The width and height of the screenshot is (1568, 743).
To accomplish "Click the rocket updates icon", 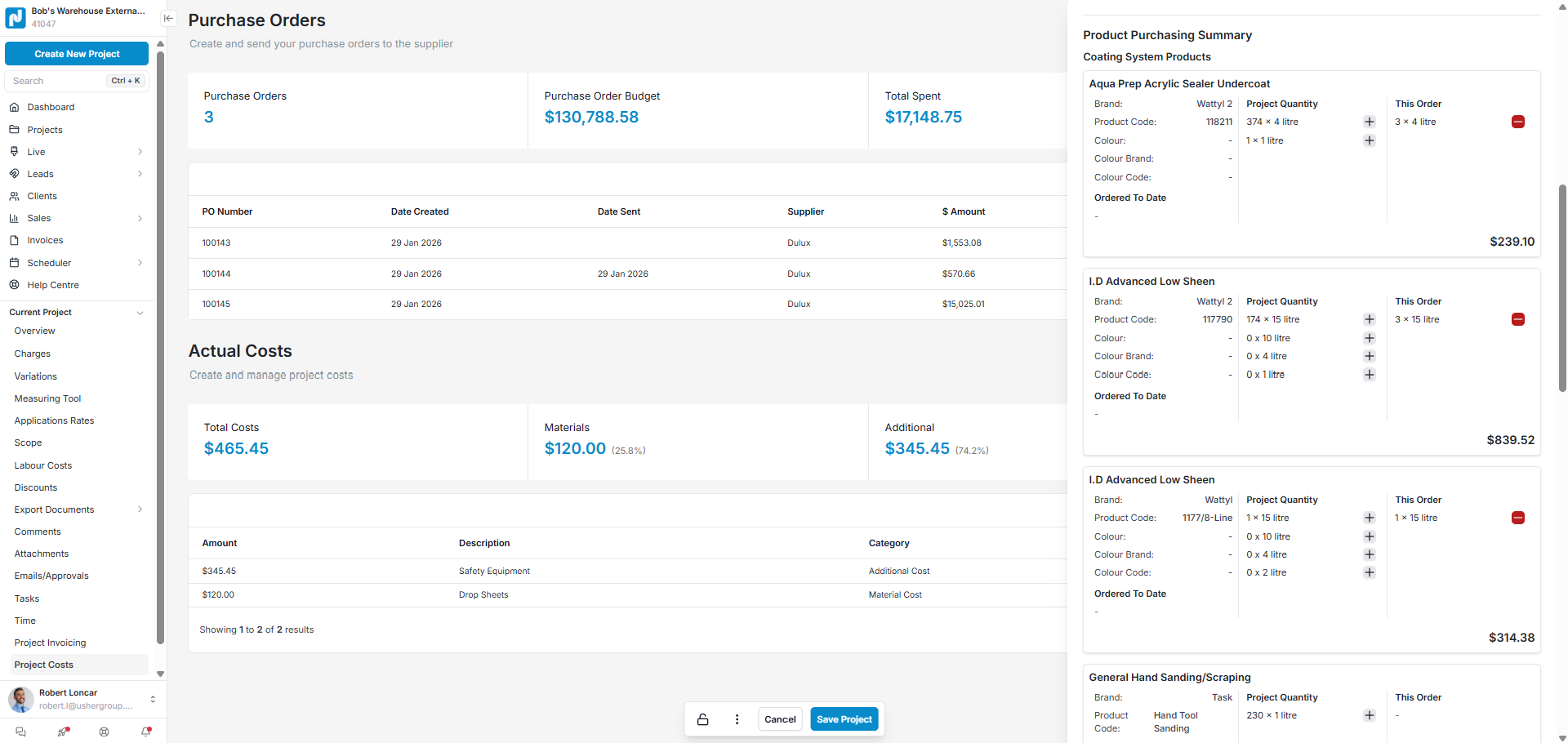I will point(63,732).
